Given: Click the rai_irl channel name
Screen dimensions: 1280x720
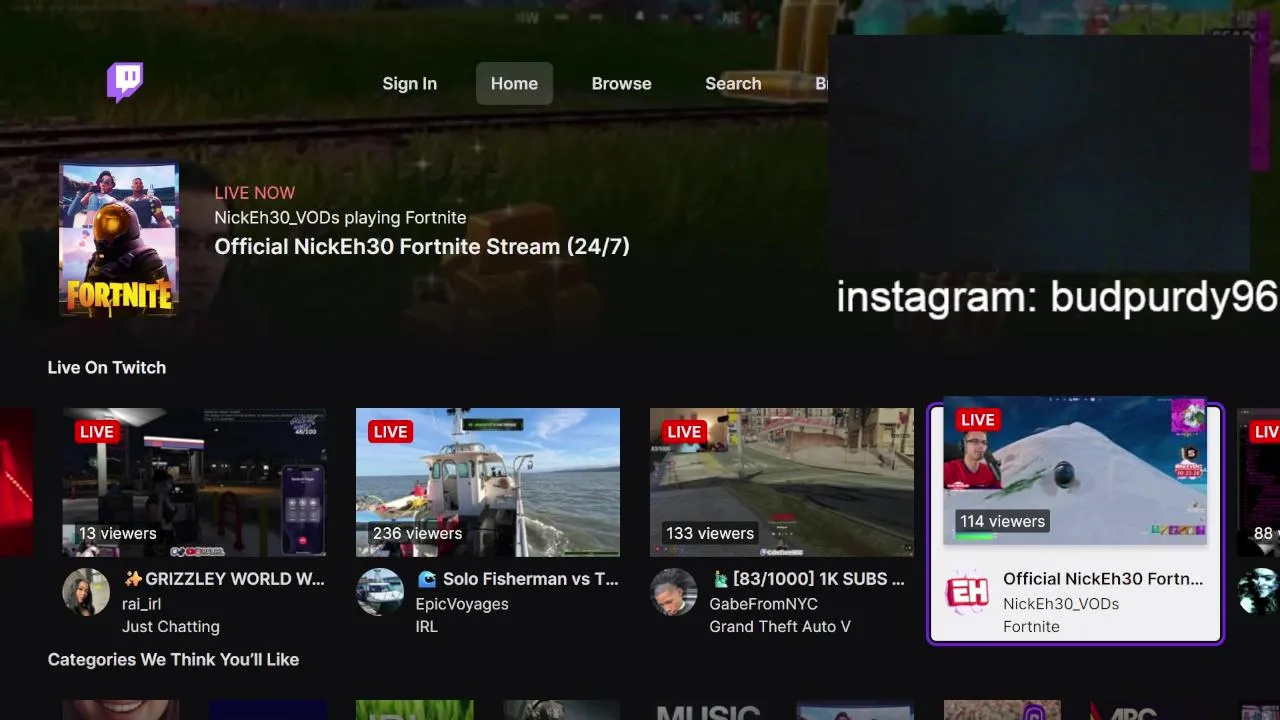Looking at the screenshot, I should [142, 604].
